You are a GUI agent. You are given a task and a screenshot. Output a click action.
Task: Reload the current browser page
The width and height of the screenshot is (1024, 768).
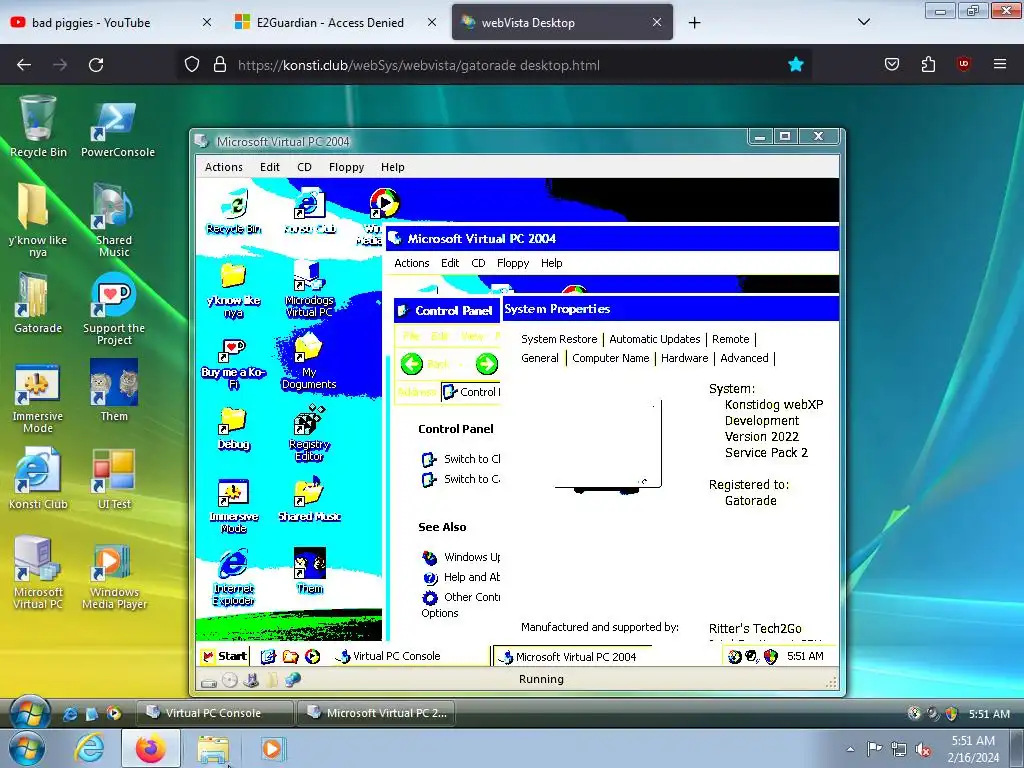96,65
